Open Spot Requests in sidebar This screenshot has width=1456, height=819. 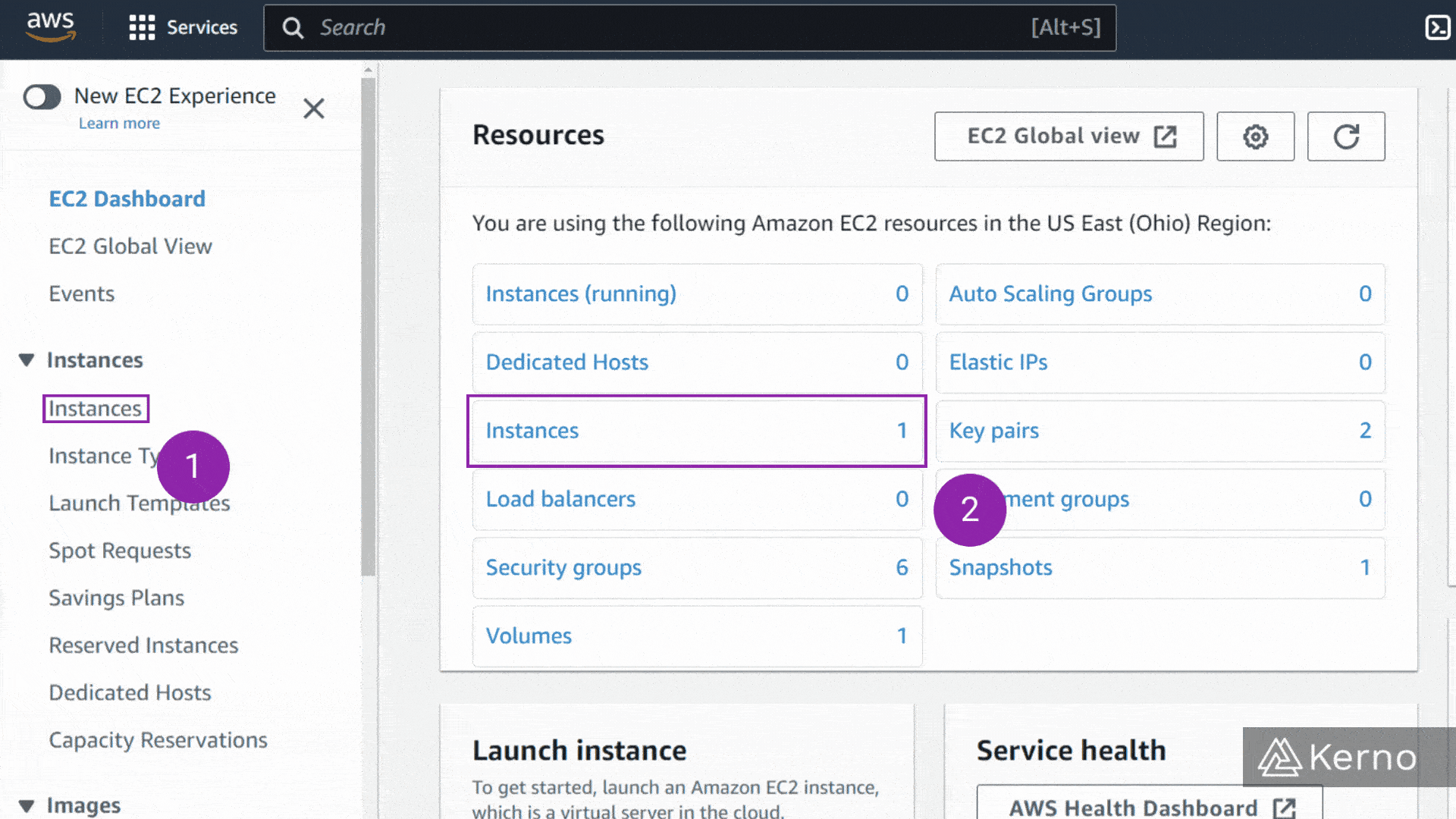pyautogui.click(x=120, y=551)
